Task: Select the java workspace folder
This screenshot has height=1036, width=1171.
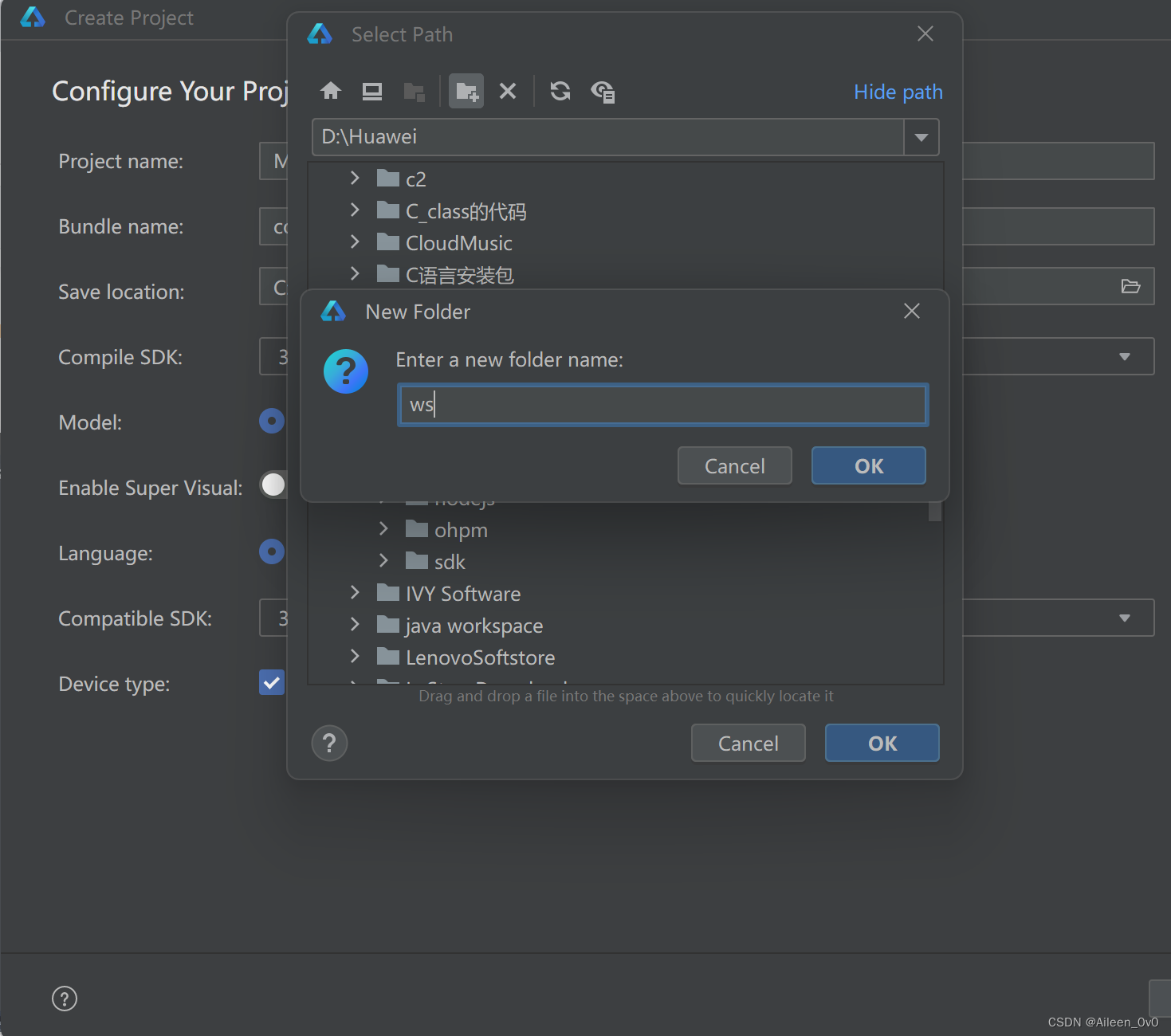Action: 474,626
